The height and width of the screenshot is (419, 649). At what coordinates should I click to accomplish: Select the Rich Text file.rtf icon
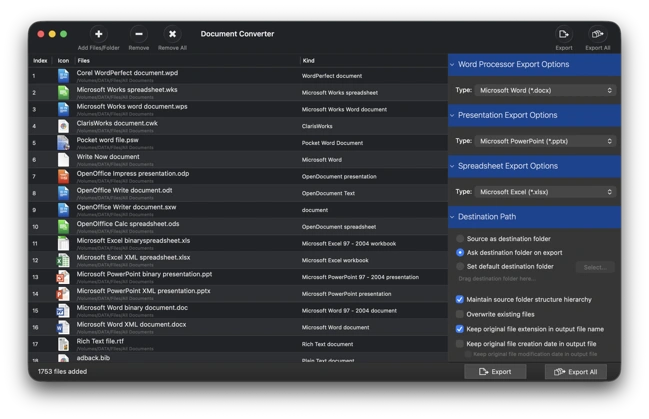63,344
